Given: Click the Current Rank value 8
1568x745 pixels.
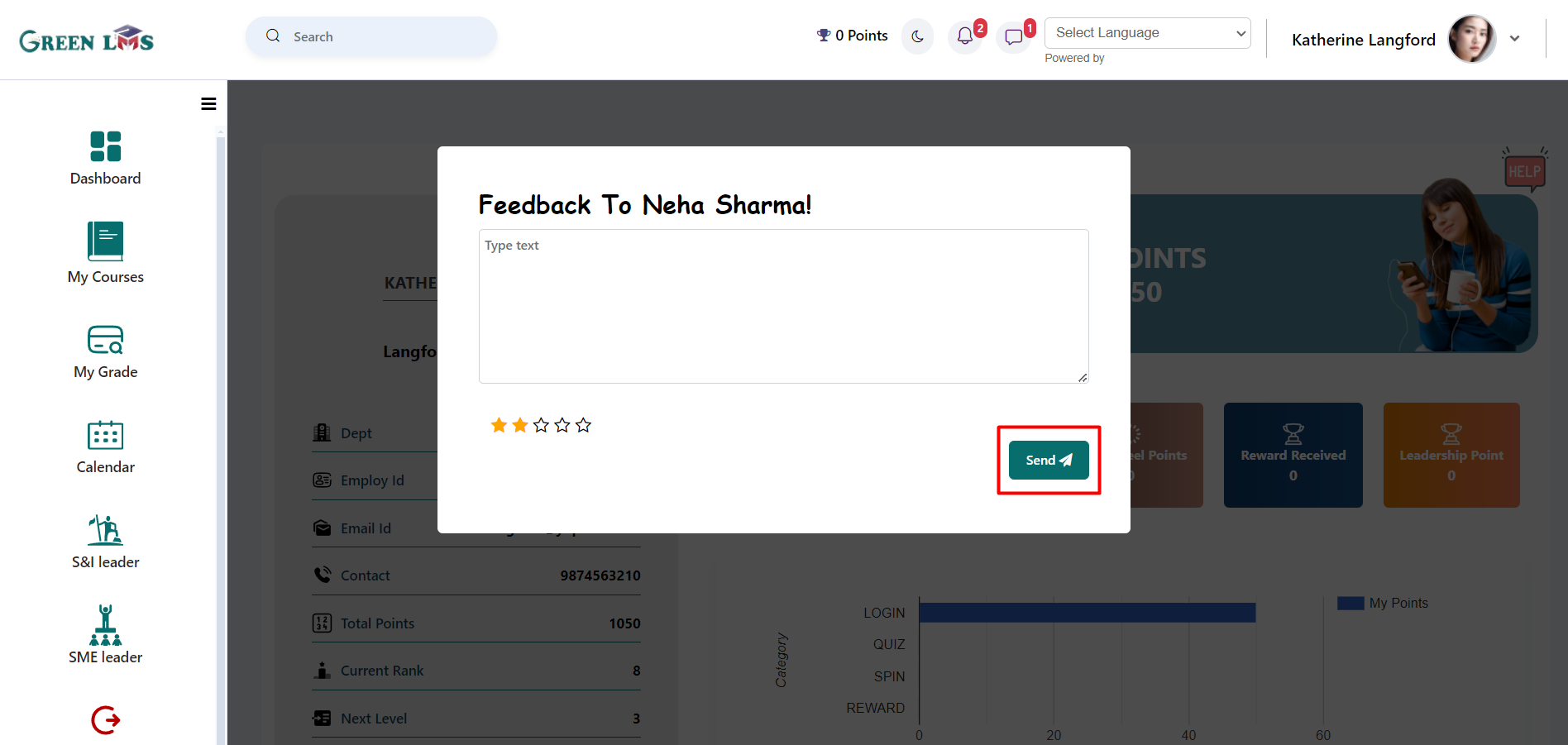Looking at the screenshot, I should [637, 671].
